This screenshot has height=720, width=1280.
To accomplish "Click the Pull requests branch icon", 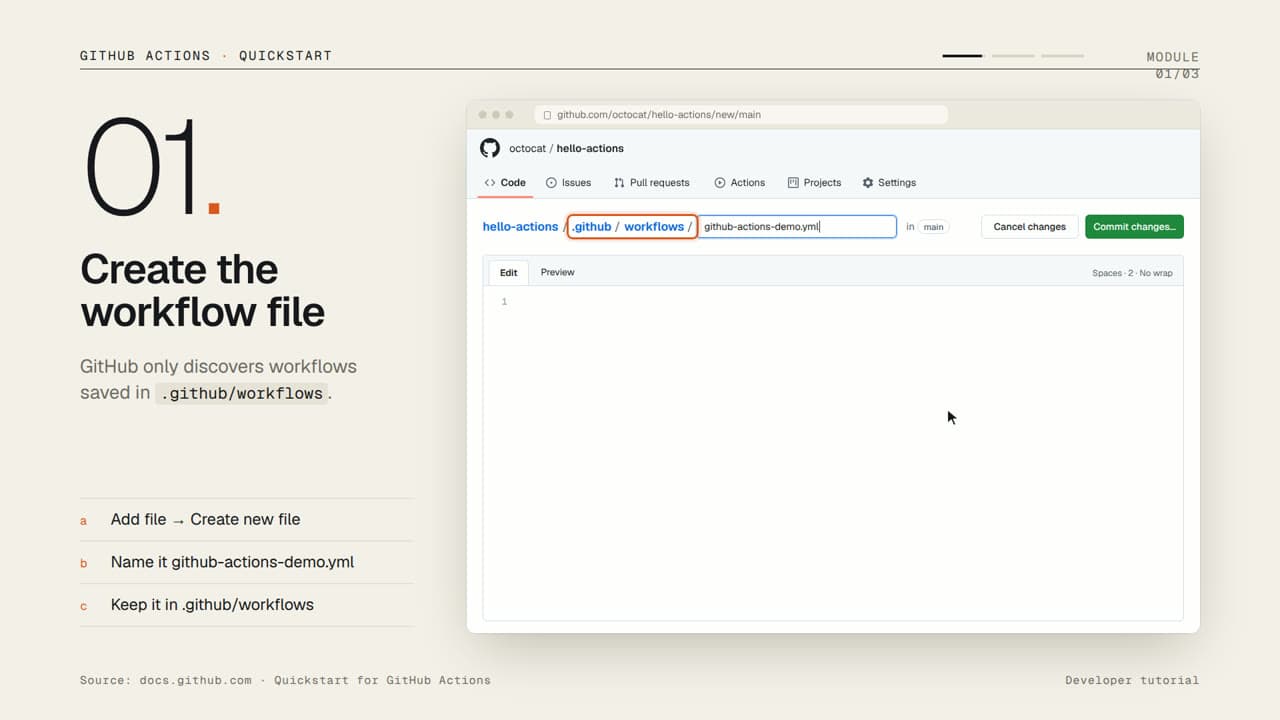I will (x=619, y=183).
